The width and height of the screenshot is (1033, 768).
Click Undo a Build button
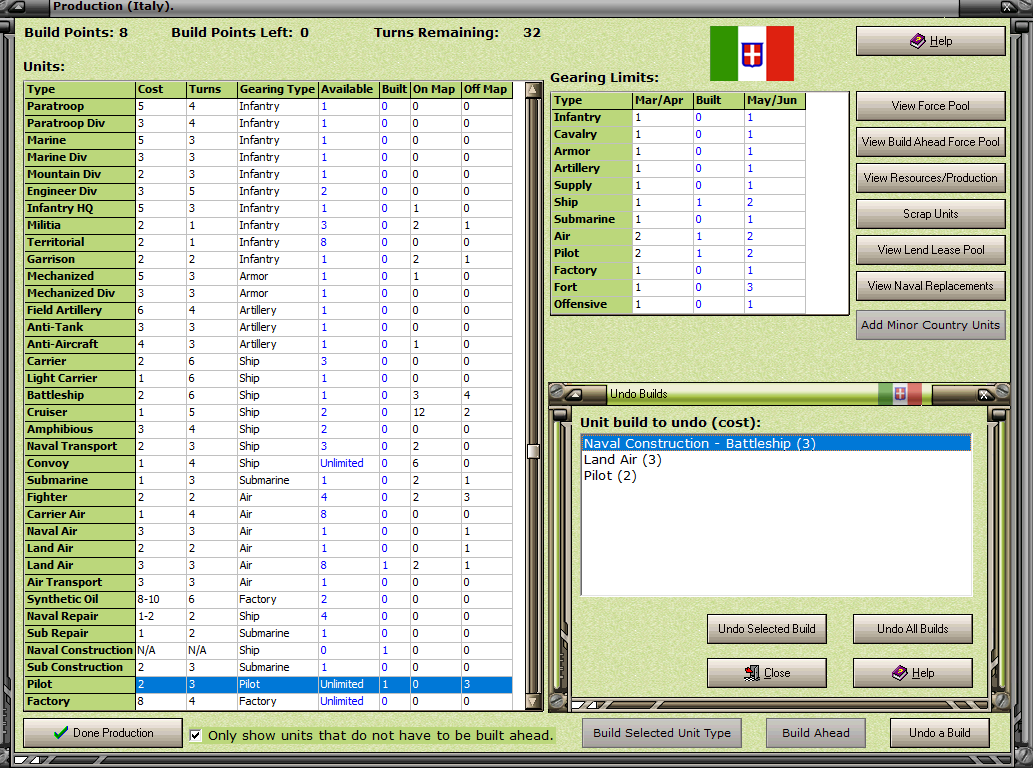(x=939, y=732)
